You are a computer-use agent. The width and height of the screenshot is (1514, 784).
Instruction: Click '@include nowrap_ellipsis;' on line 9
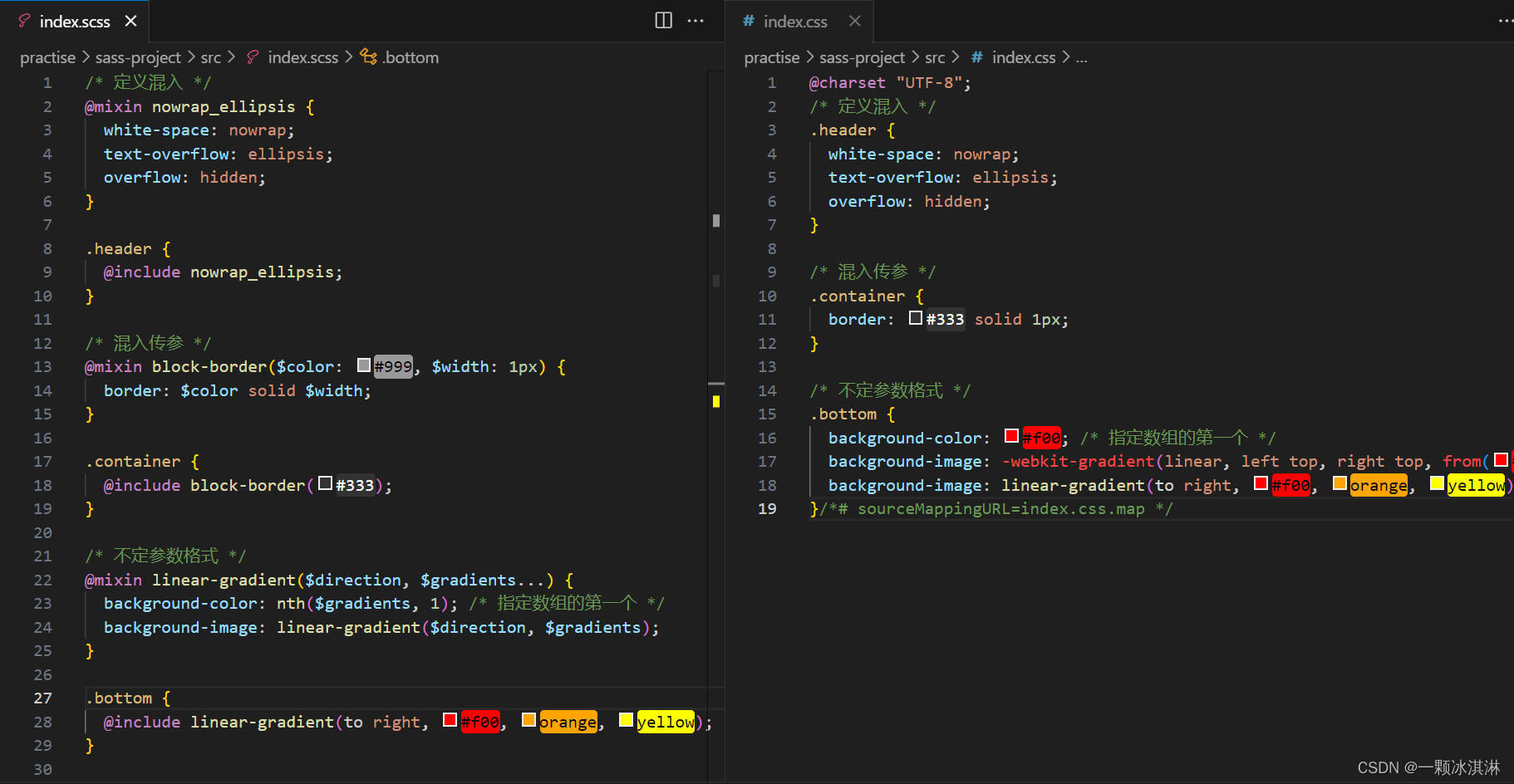(x=223, y=272)
